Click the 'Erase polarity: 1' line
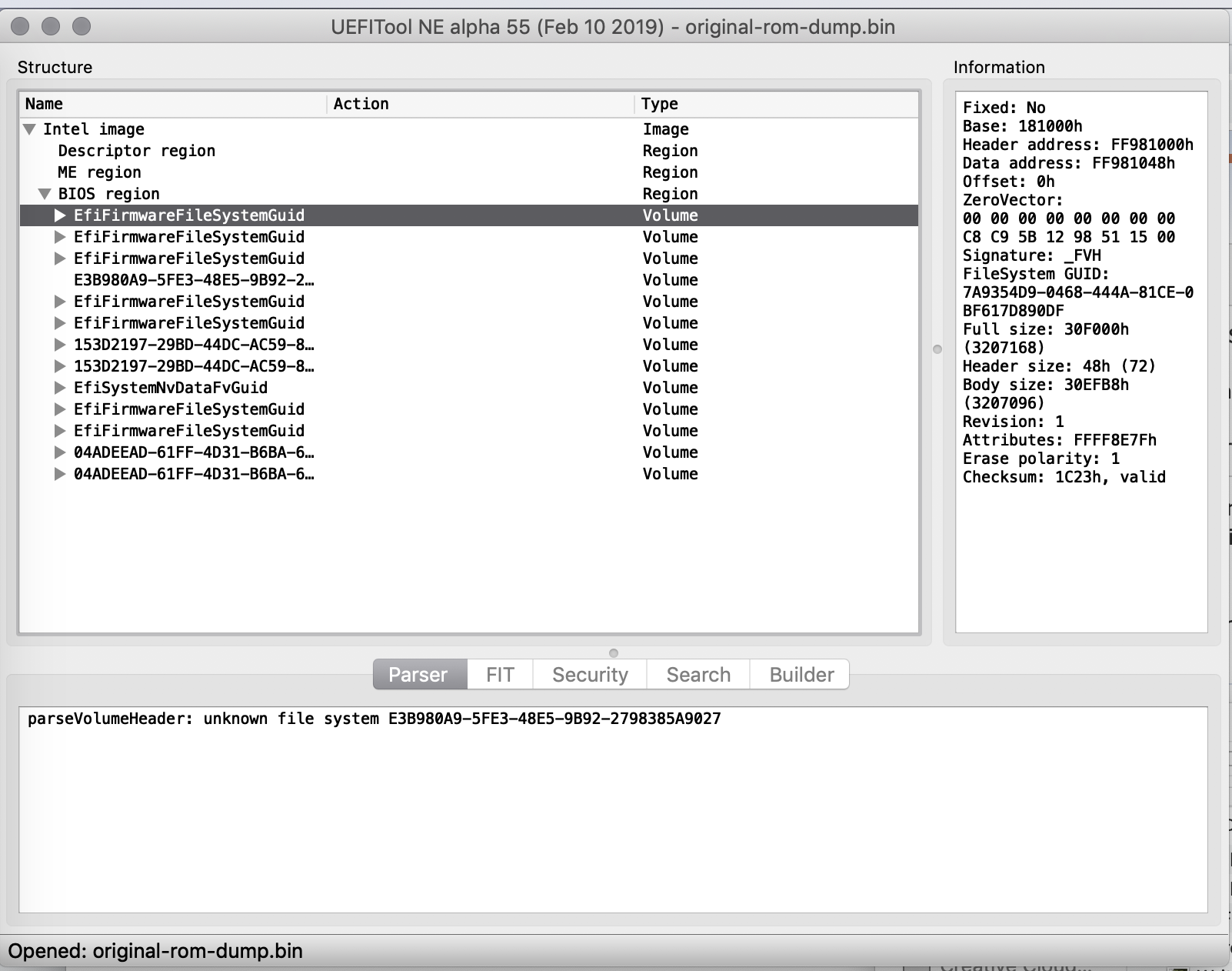 [x=1041, y=459]
